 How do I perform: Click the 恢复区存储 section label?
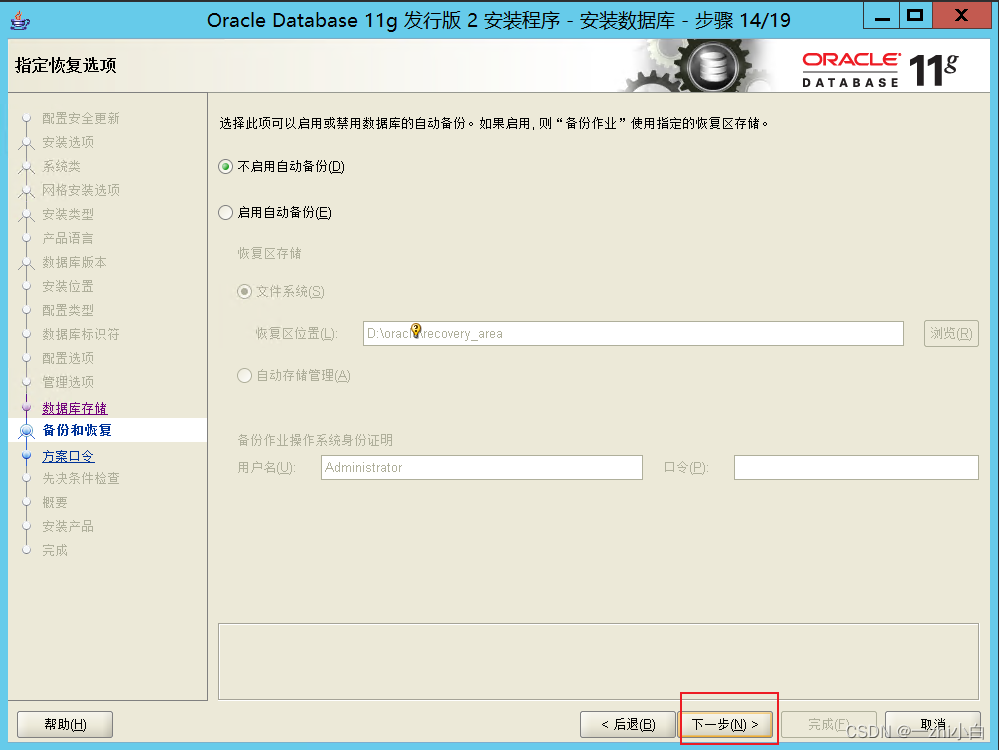tap(270, 253)
